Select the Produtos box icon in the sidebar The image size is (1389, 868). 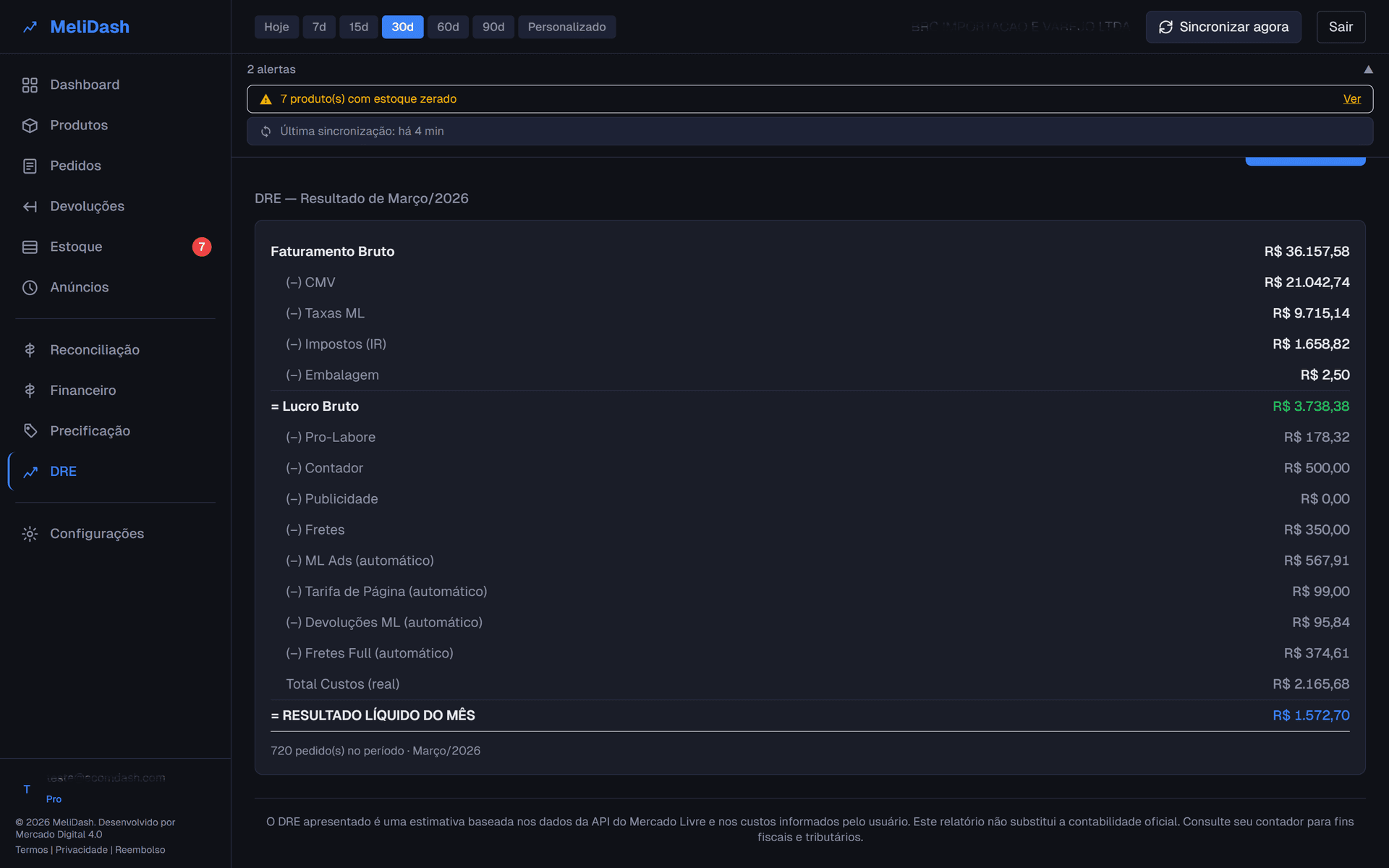pos(30,125)
